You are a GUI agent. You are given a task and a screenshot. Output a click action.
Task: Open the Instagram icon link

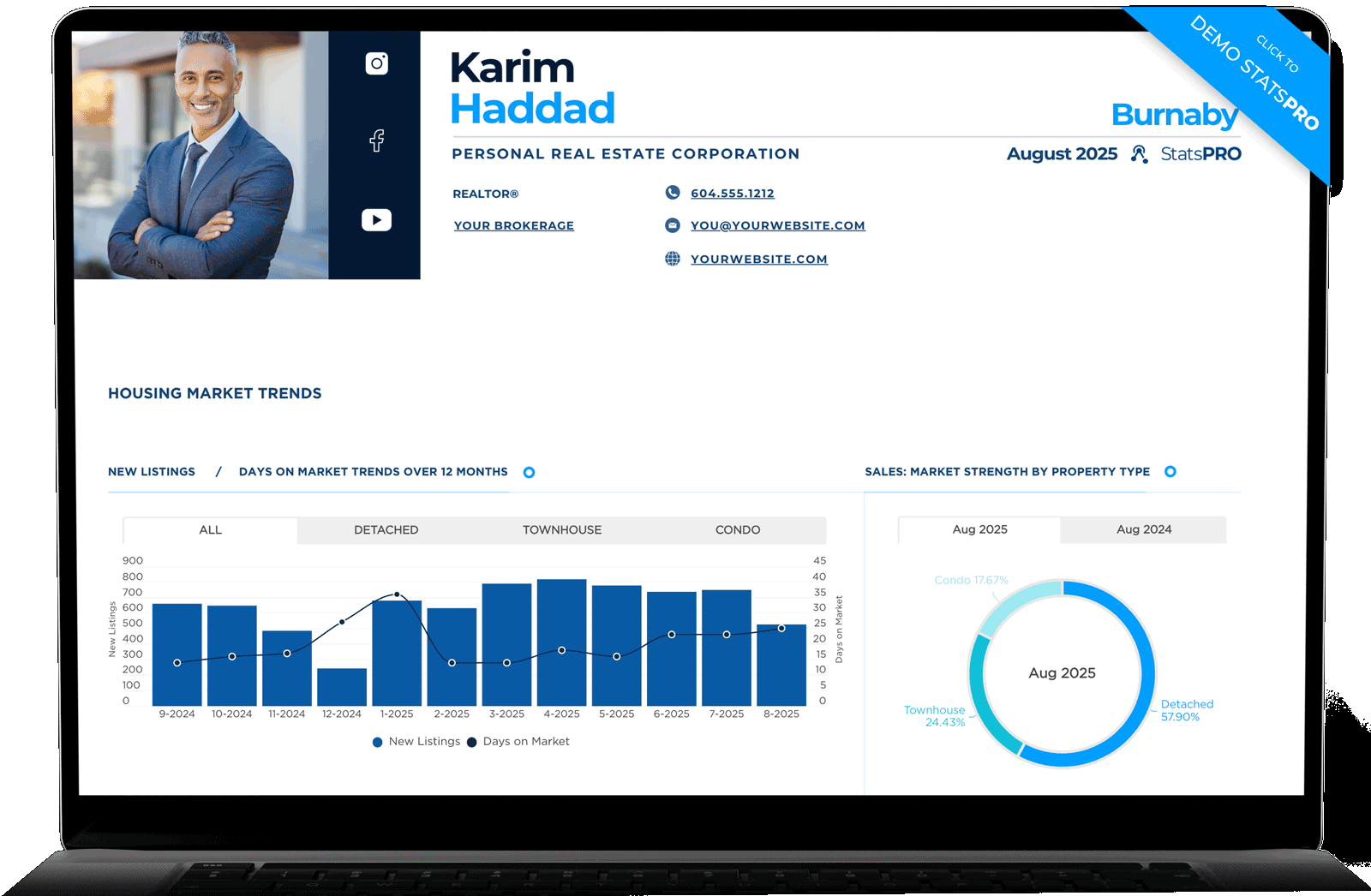coord(376,63)
